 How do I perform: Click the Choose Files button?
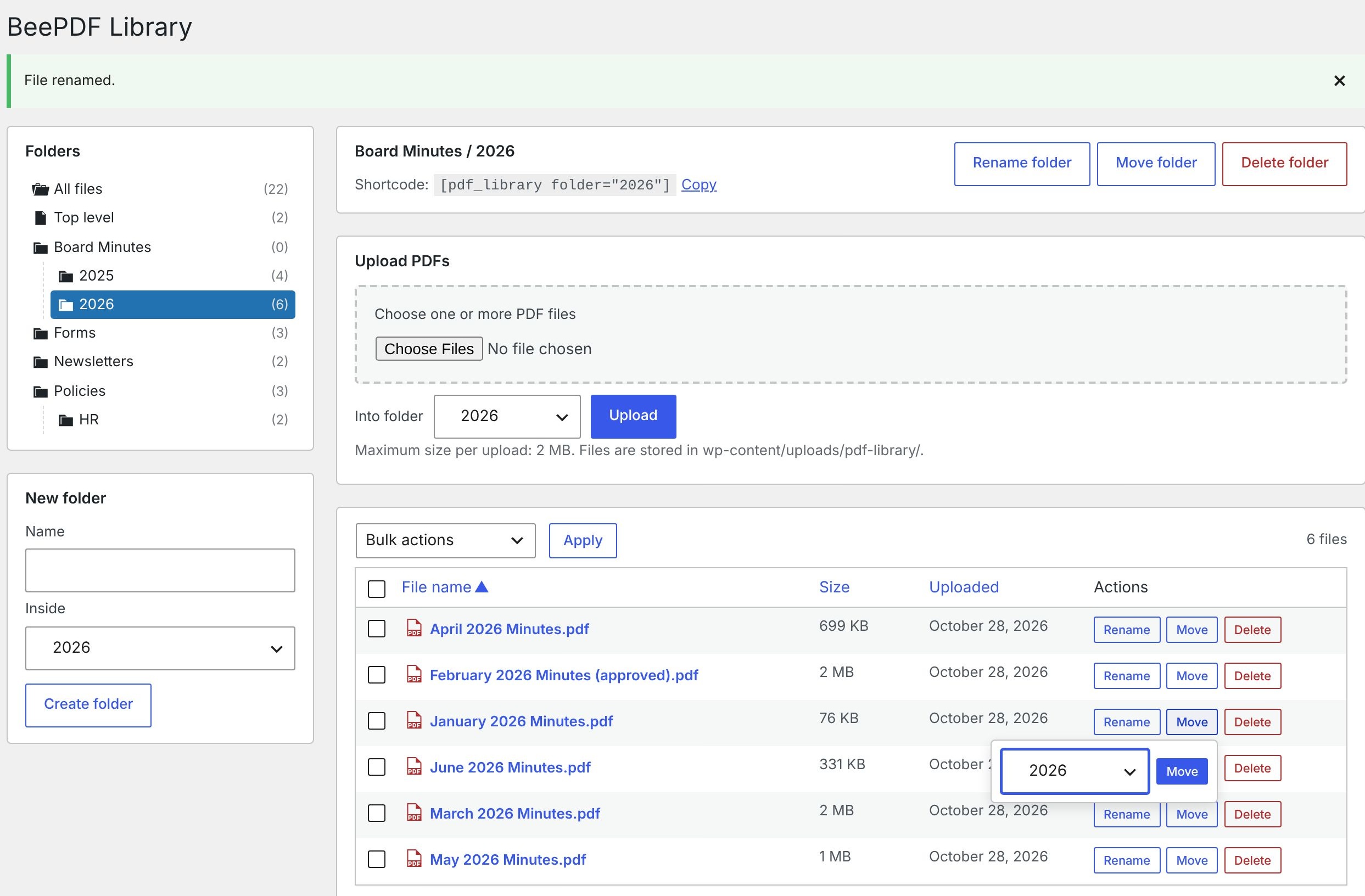(x=428, y=349)
